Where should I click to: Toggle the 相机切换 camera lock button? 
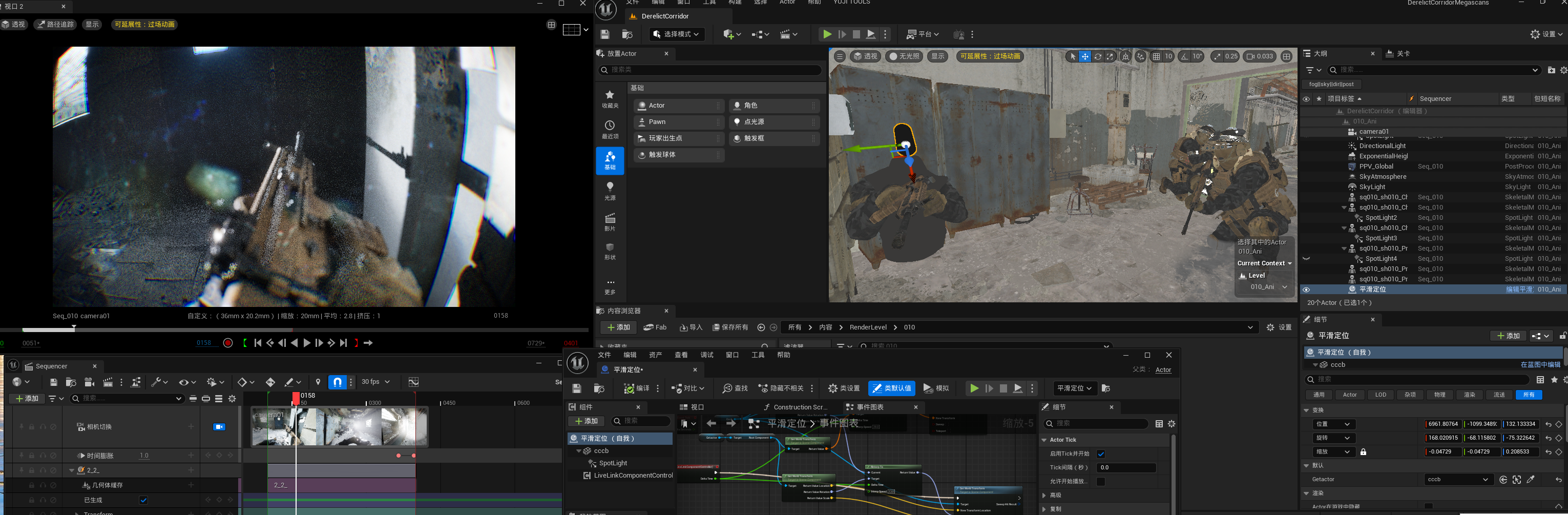pos(219,427)
